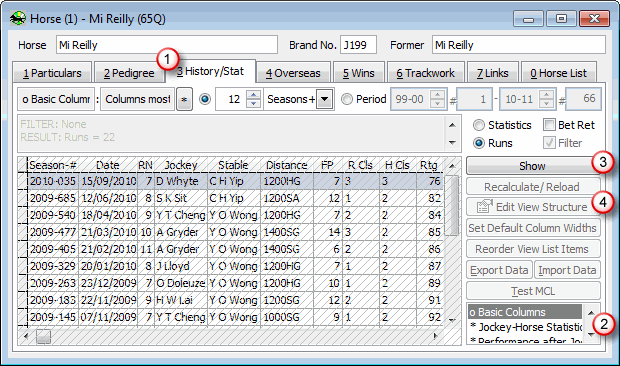Click the o Basic Columns view selector field
This screenshot has height=366, width=620.
56,99
